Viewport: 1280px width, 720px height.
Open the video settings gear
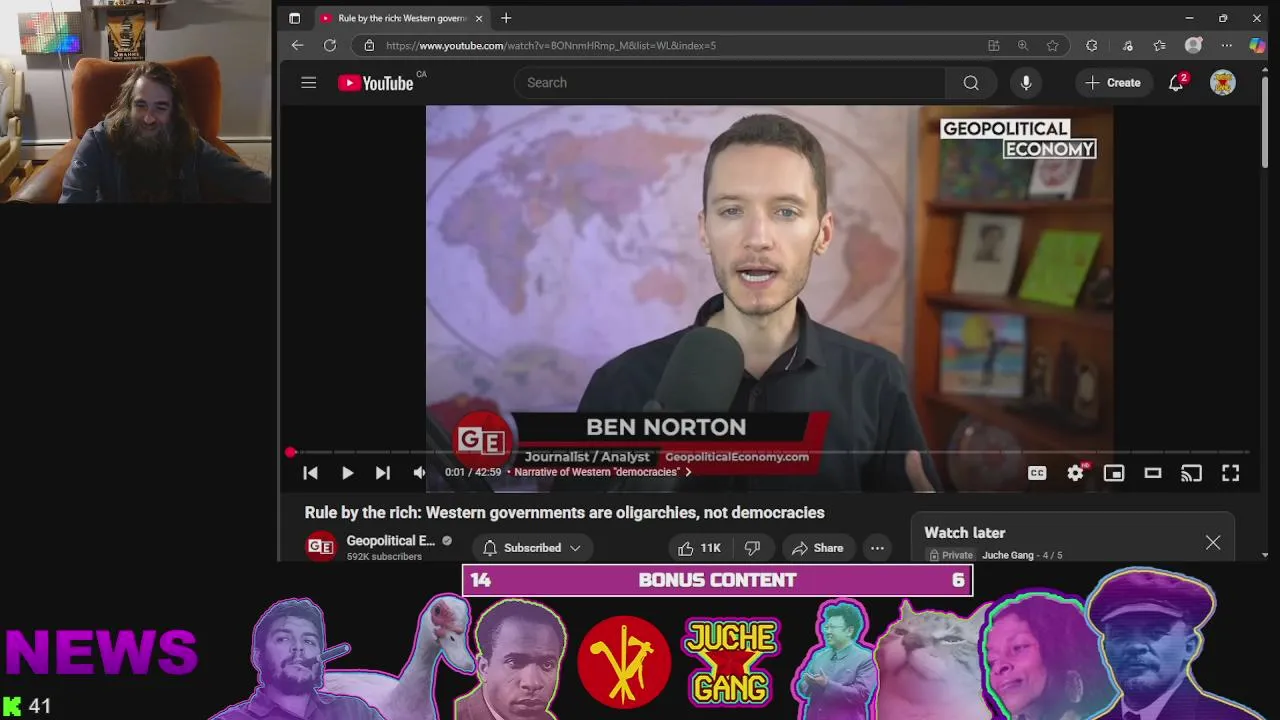click(x=1075, y=473)
